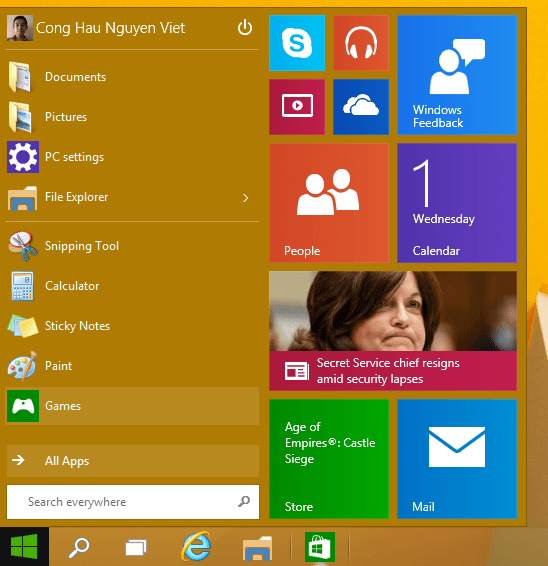Image resolution: width=548 pixels, height=566 pixels.
Task: Open the news tile about Secret Service chief
Action: coord(393,331)
